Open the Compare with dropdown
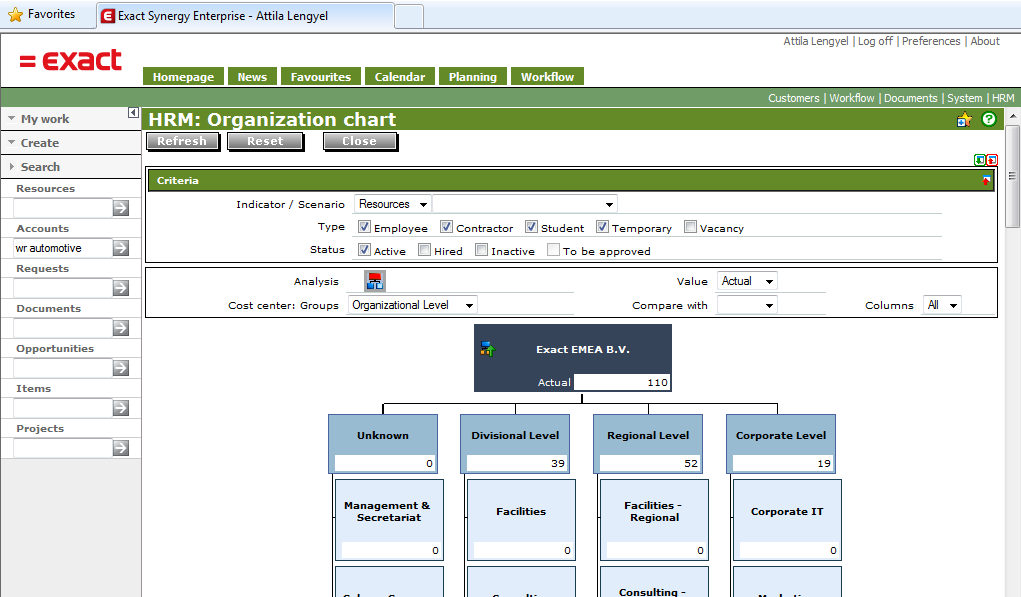This screenshot has height=597, width=1021. click(x=747, y=305)
